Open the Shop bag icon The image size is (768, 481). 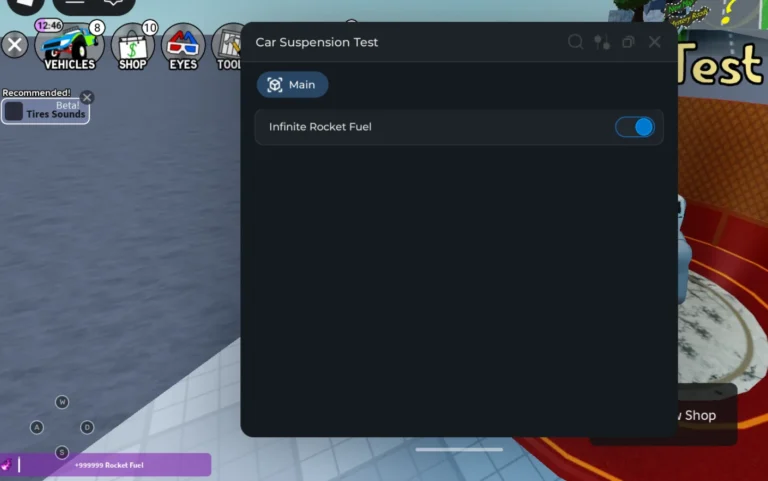(133, 47)
